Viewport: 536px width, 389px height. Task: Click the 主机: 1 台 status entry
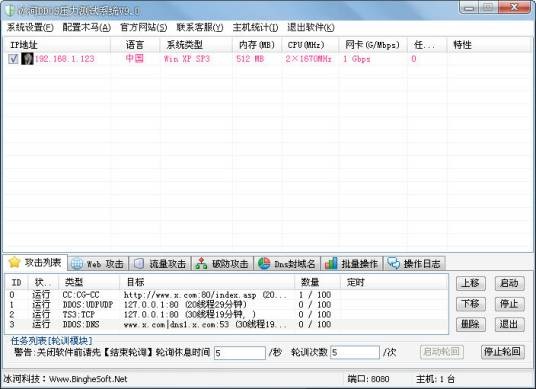(x=435, y=379)
